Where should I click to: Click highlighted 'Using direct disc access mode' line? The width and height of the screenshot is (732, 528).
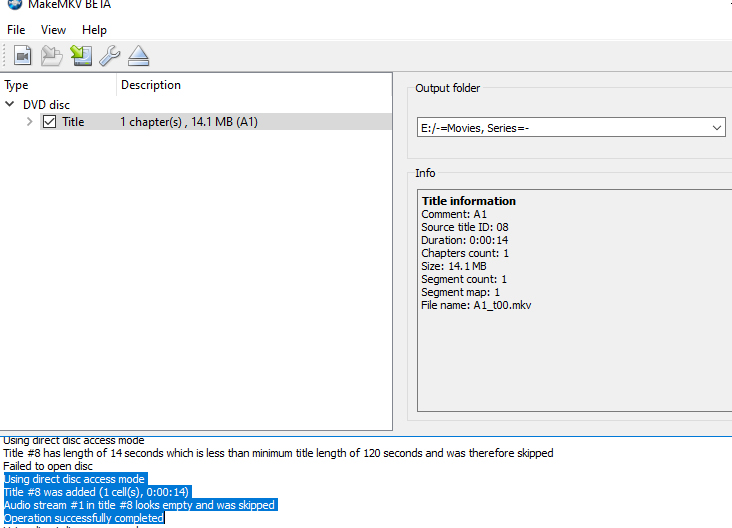tap(74, 479)
